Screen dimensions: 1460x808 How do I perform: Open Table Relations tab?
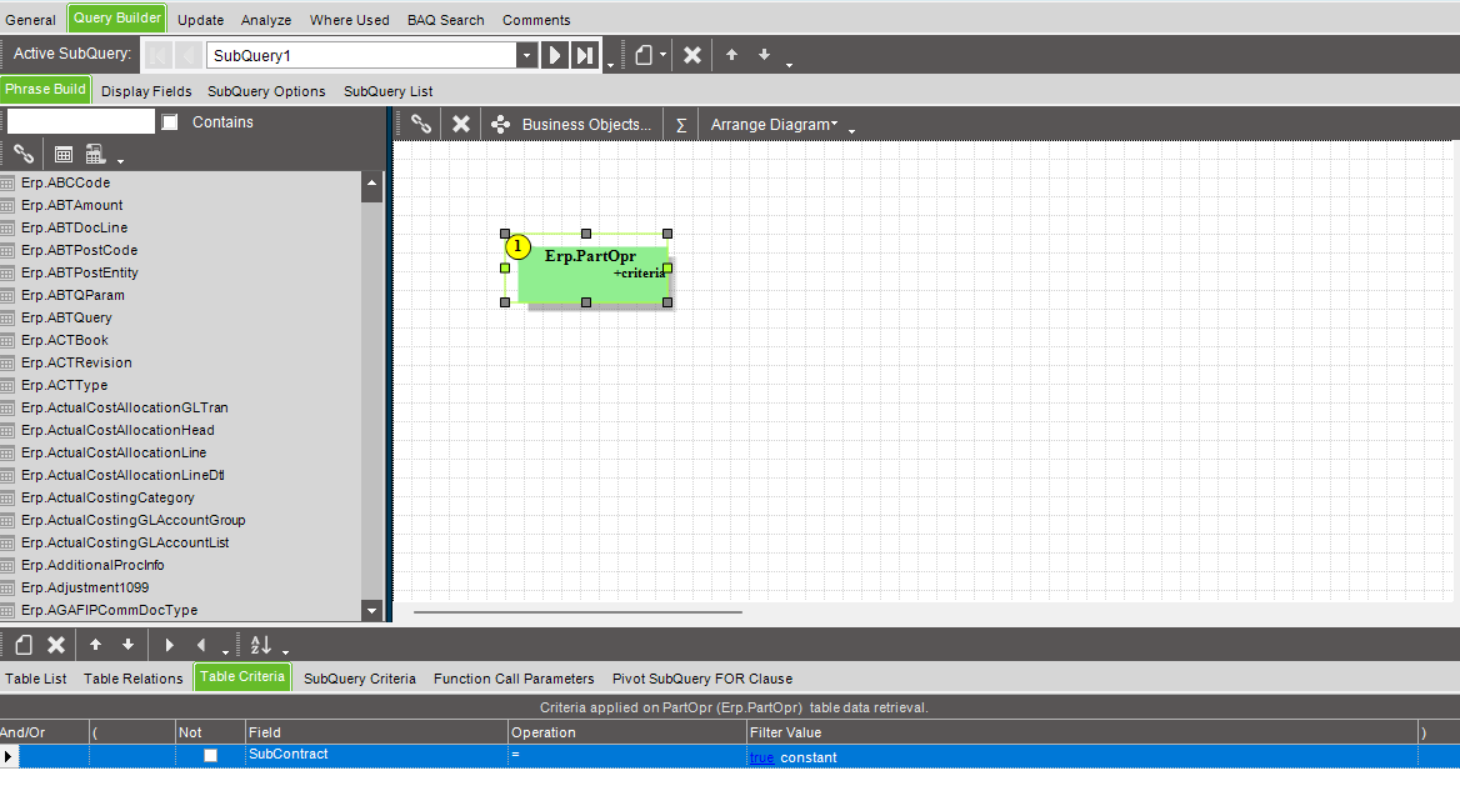point(133,678)
